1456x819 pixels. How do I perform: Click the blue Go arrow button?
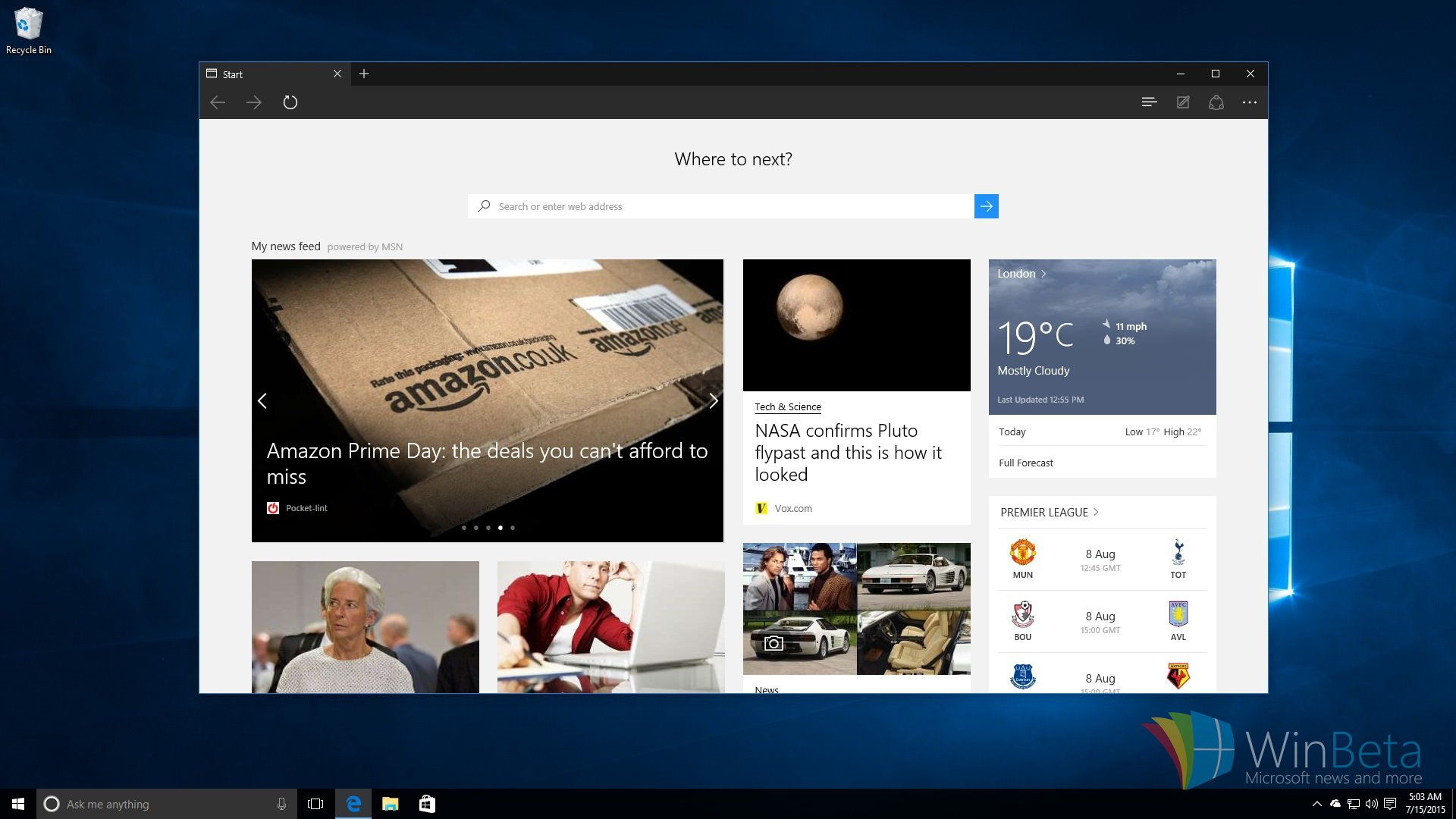pyautogui.click(x=987, y=206)
